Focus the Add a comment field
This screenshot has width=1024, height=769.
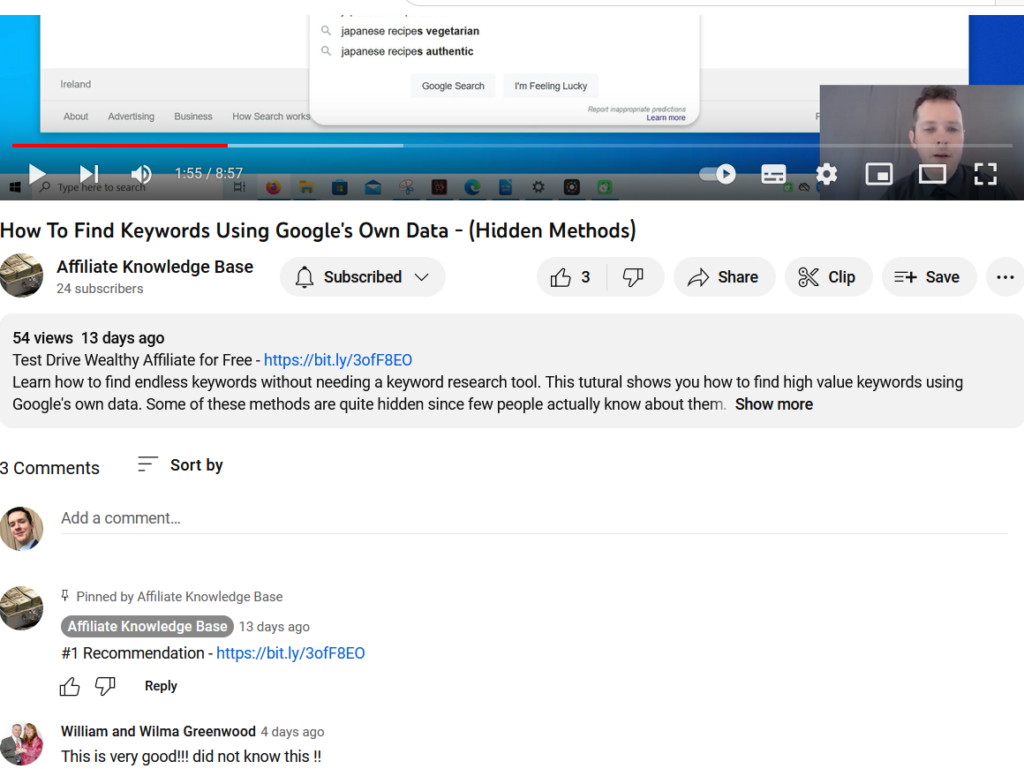click(x=534, y=519)
